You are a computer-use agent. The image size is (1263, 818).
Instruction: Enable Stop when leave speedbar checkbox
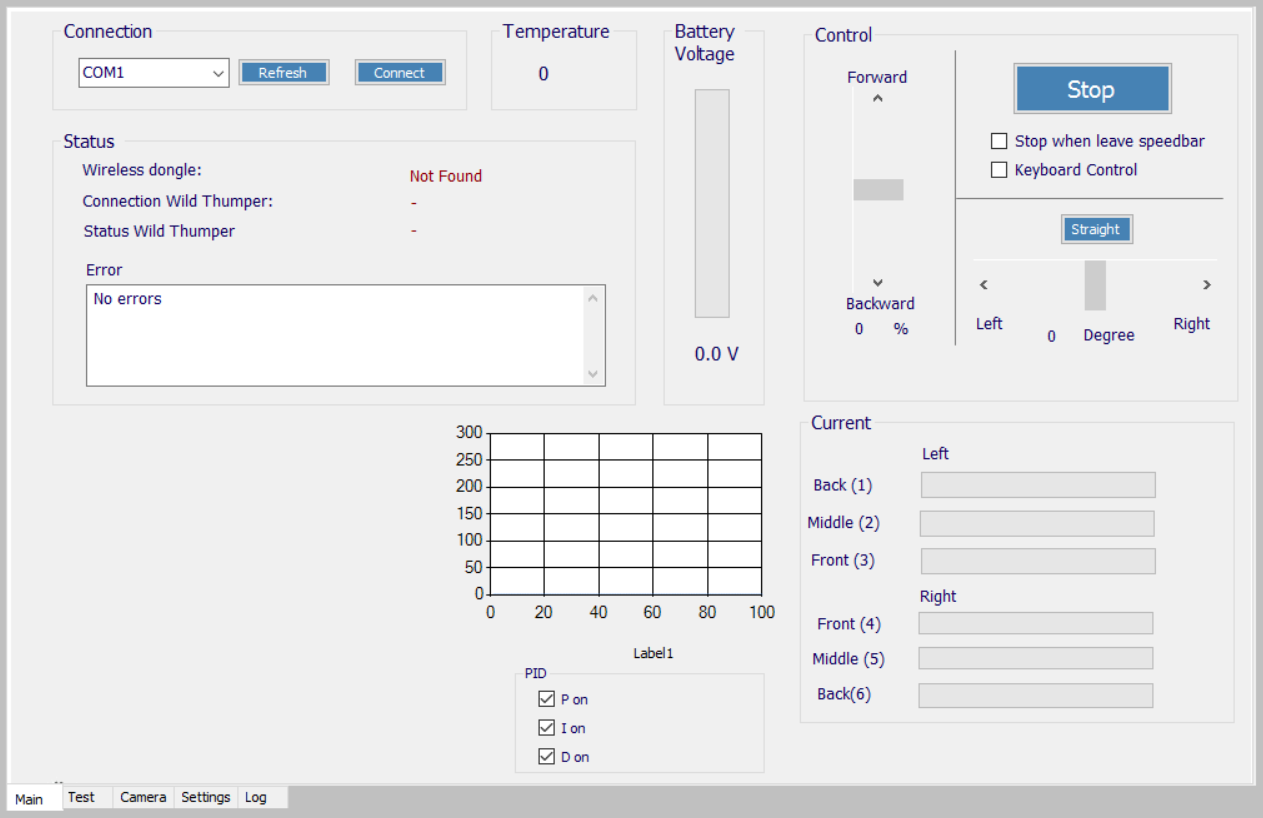click(999, 141)
